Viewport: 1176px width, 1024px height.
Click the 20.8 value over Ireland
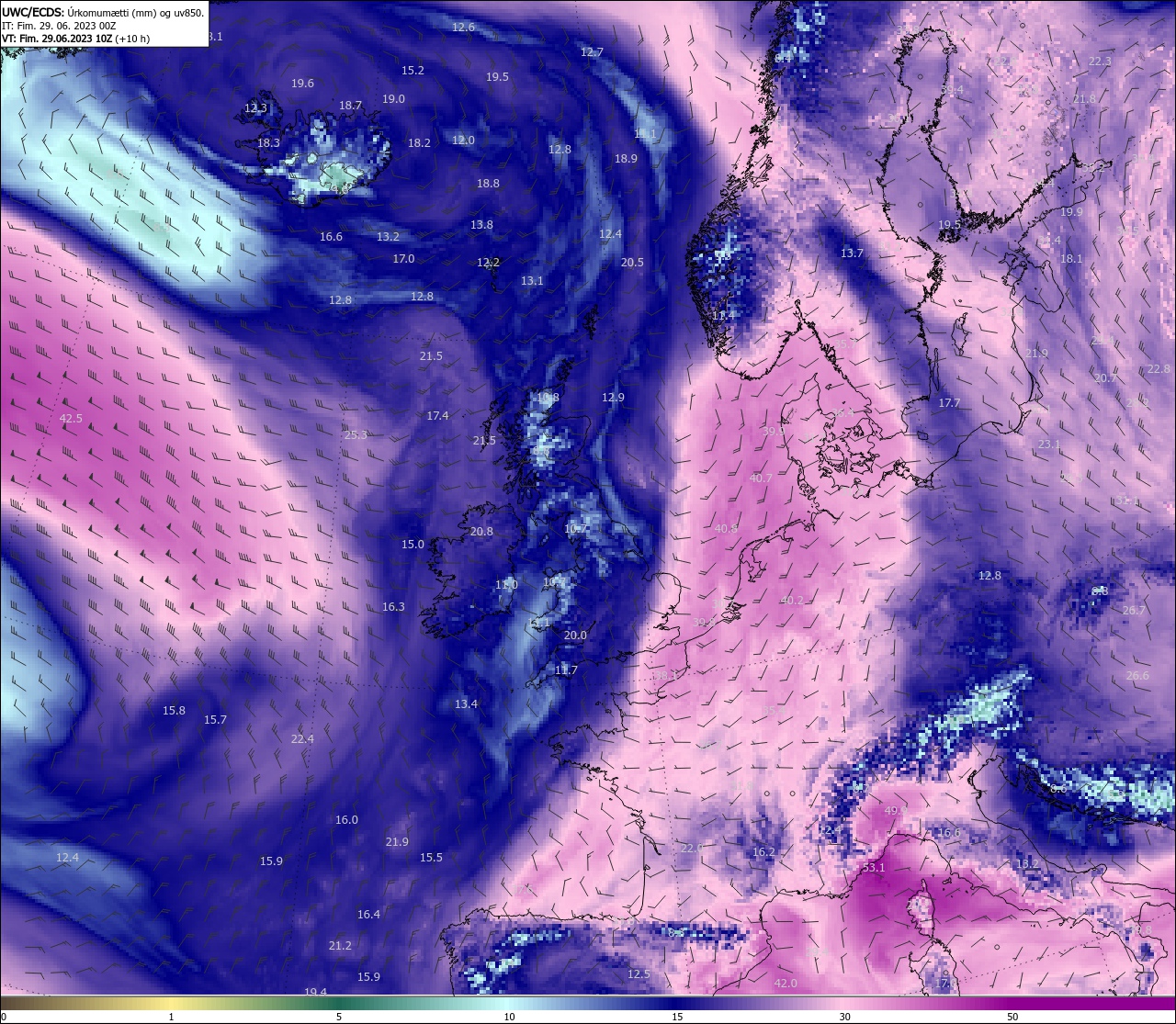point(481,532)
